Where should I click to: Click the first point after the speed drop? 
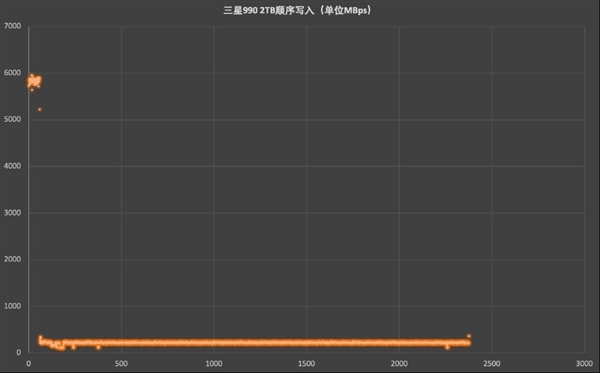[40, 337]
